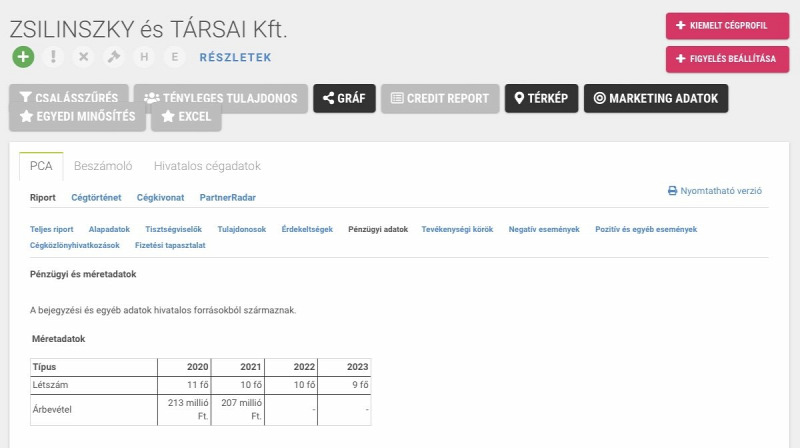Switch to the Beszámoló tab
Image resolution: width=800 pixels, height=448 pixels.
click(x=103, y=166)
